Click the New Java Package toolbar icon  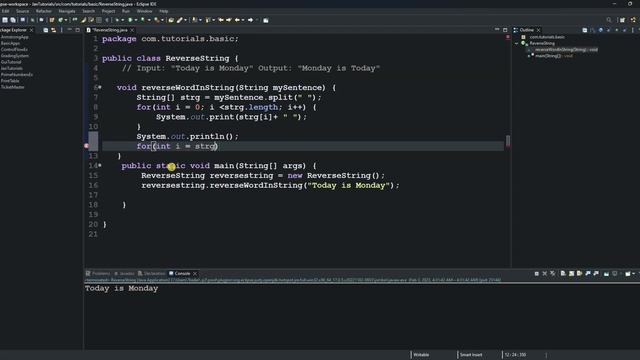[52, 20]
